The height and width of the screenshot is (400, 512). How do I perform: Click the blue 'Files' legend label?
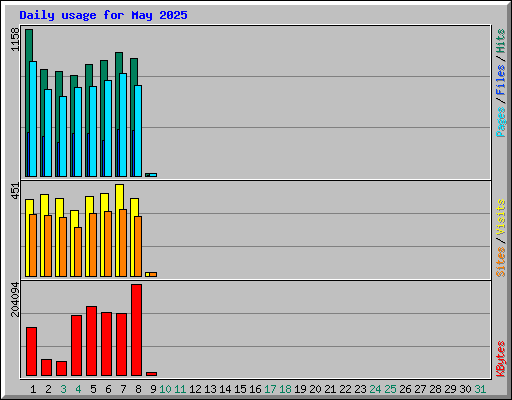point(500,79)
